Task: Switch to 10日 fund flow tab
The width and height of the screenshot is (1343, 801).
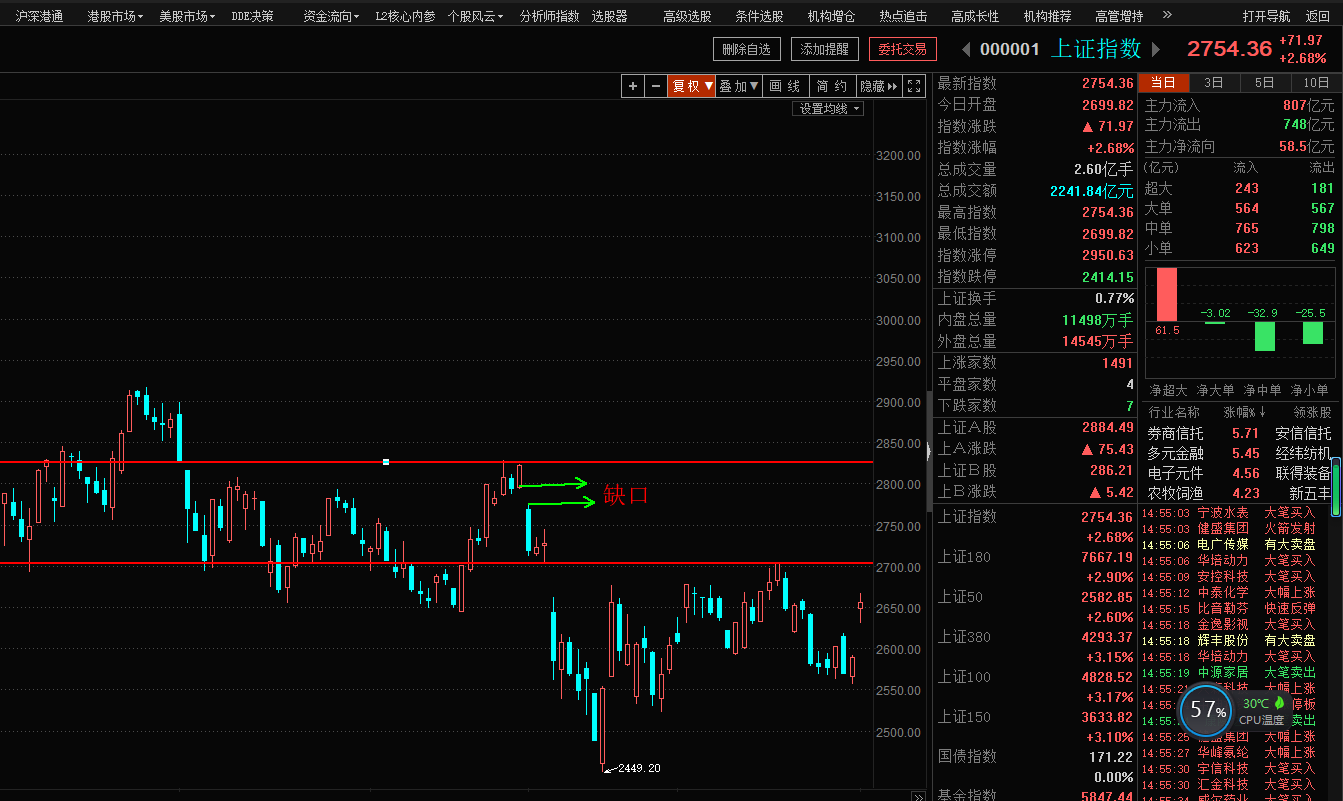Action: pyautogui.click(x=1316, y=83)
